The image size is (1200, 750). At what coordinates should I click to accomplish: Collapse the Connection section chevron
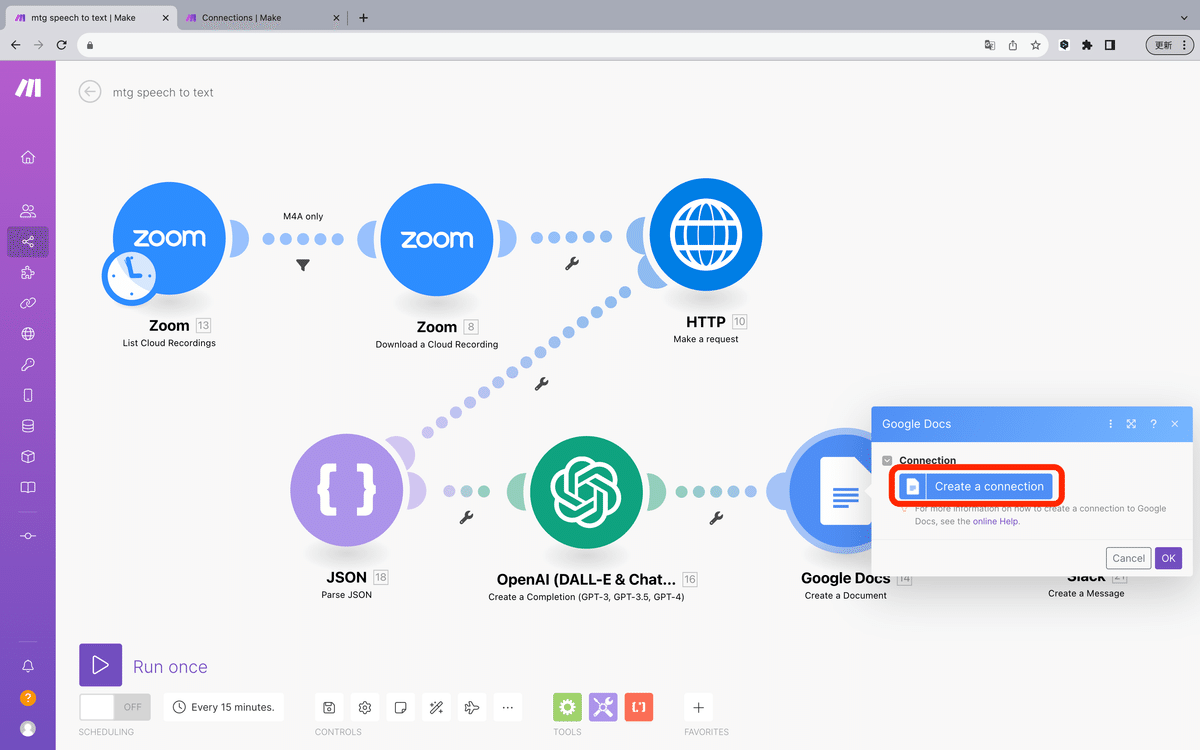tap(887, 460)
